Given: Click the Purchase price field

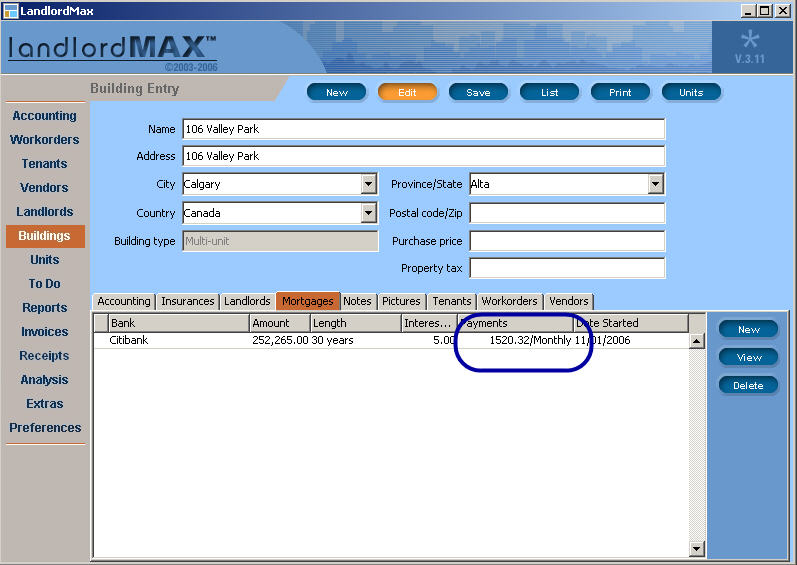Looking at the screenshot, I should coord(567,241).
